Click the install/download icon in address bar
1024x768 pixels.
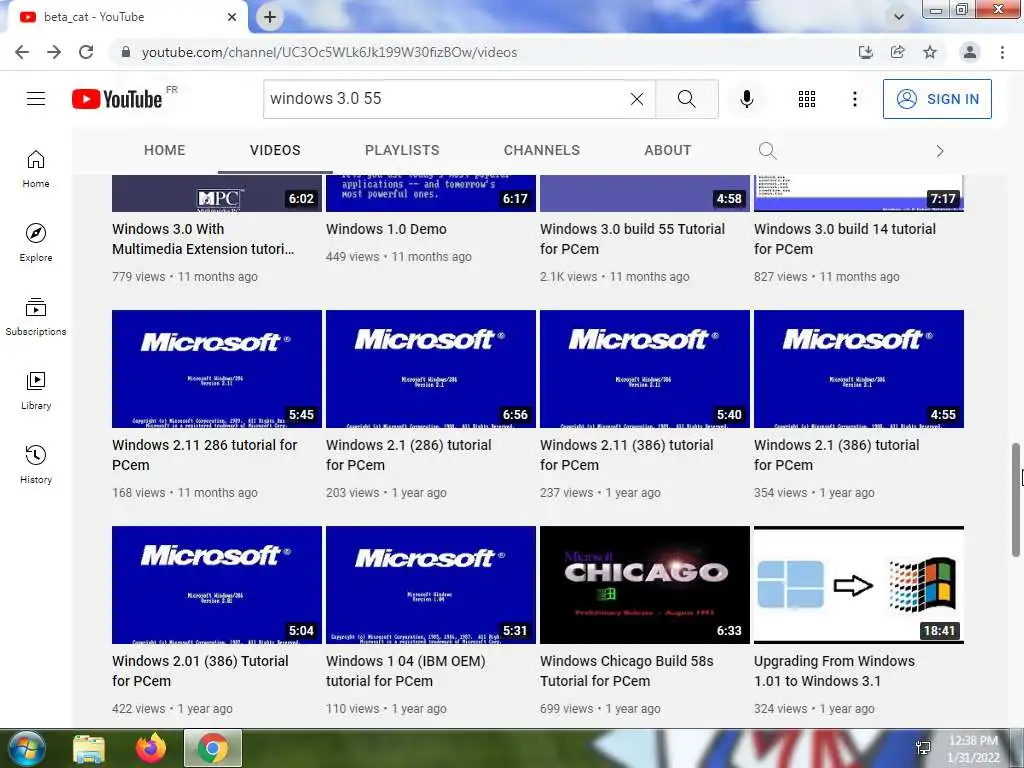[866, 52]
